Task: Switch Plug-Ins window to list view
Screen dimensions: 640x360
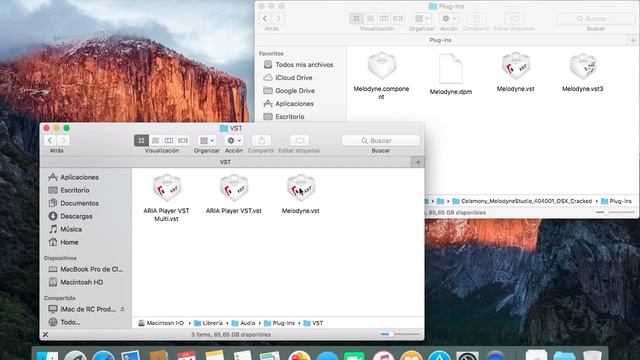Action: click(x=370, y=18)
